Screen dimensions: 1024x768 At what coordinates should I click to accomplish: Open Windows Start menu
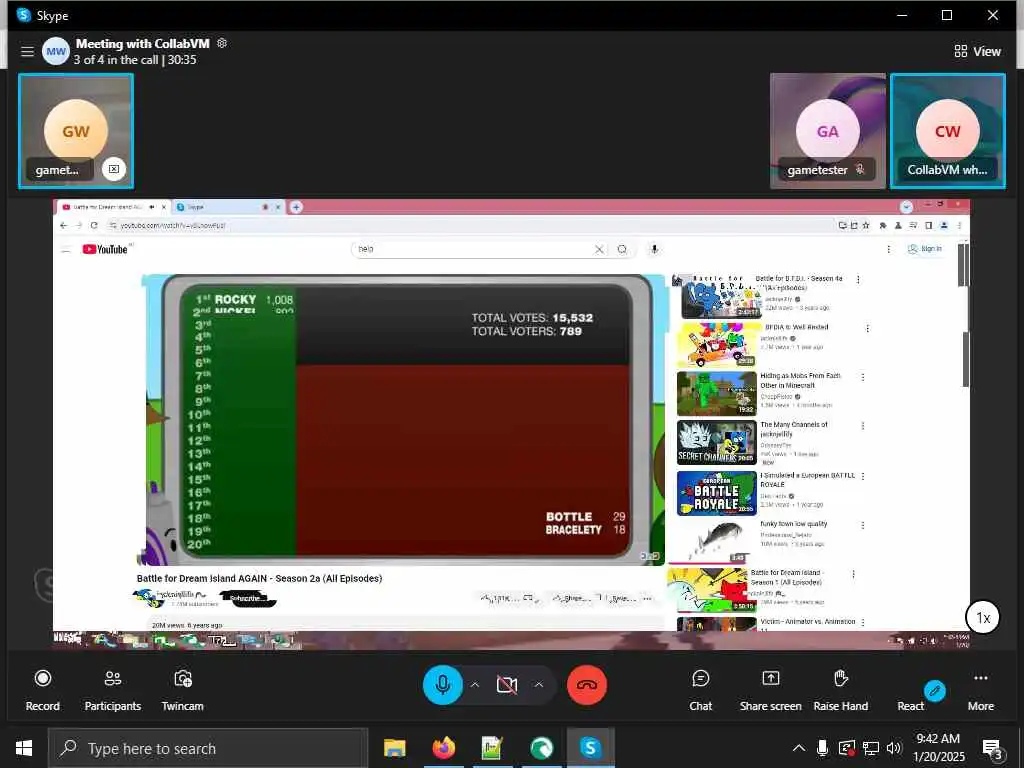[x=24, y=748]
